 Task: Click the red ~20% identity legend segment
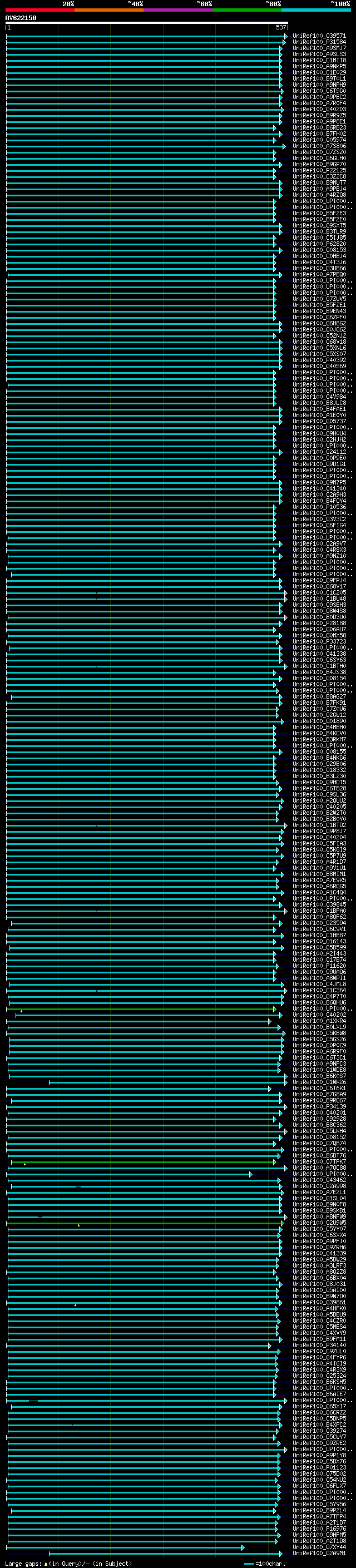click(x=39, y=10)
